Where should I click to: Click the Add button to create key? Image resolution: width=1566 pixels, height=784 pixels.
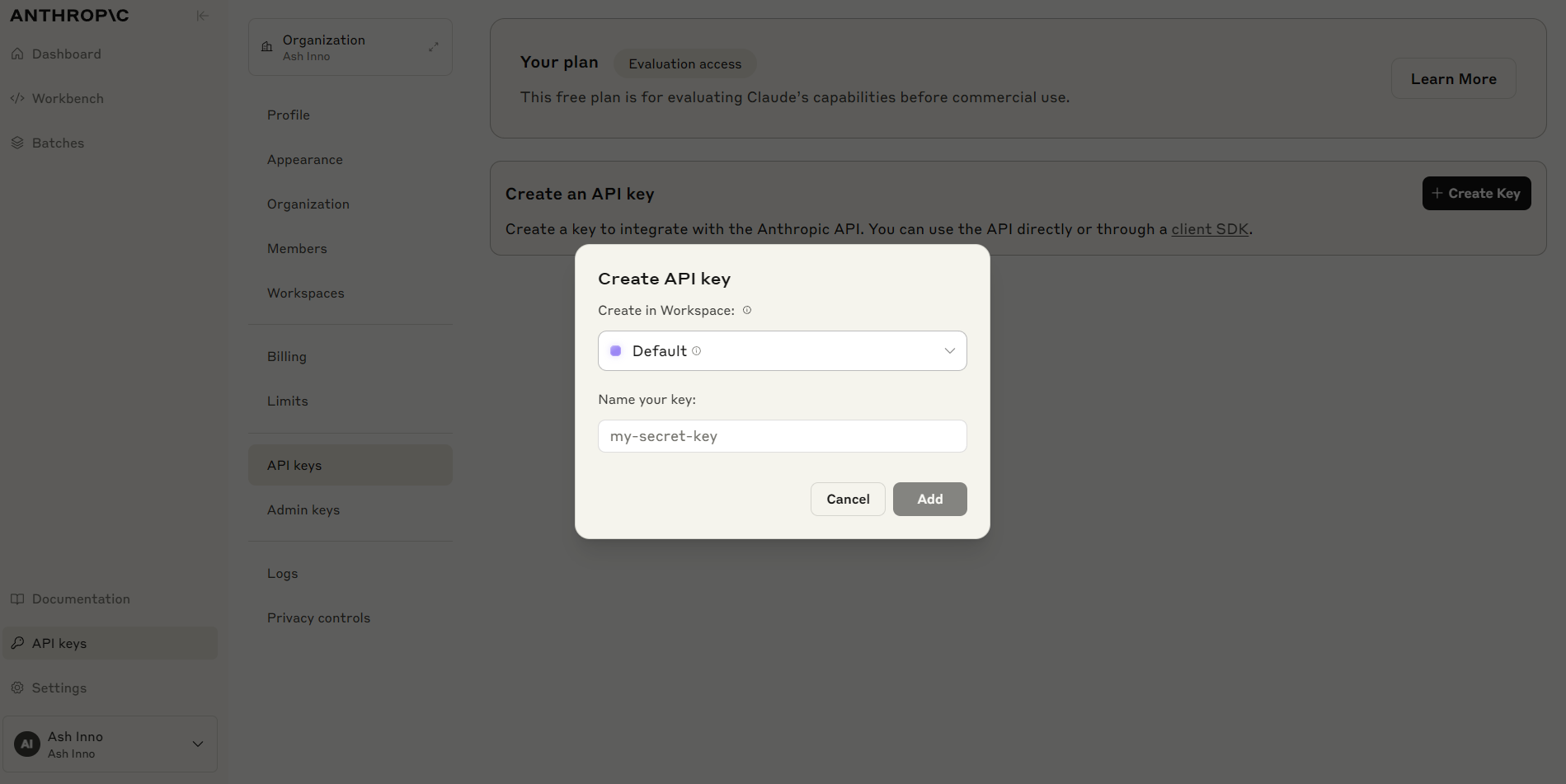(929, 499)
